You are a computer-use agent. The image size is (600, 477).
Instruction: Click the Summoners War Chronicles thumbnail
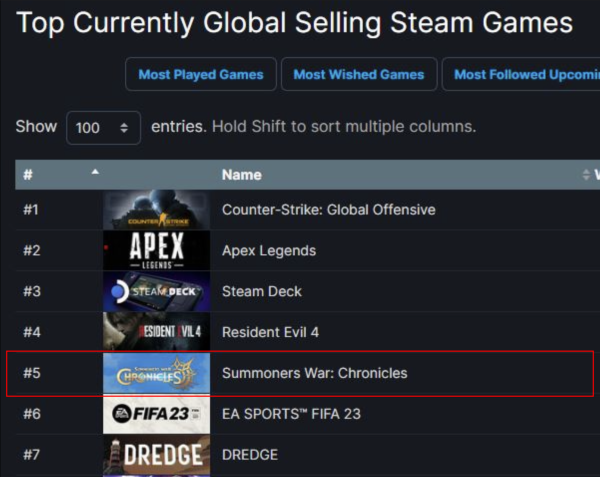click(x=156, y=373)
